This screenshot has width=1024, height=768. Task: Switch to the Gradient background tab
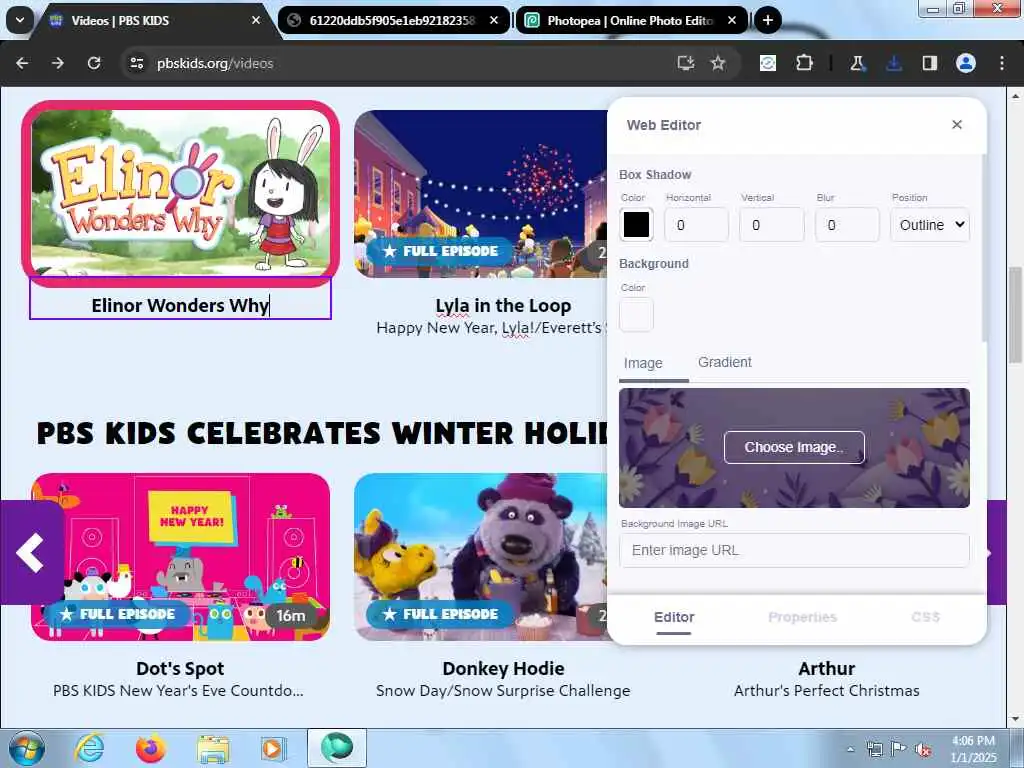[x=724, y=362]
